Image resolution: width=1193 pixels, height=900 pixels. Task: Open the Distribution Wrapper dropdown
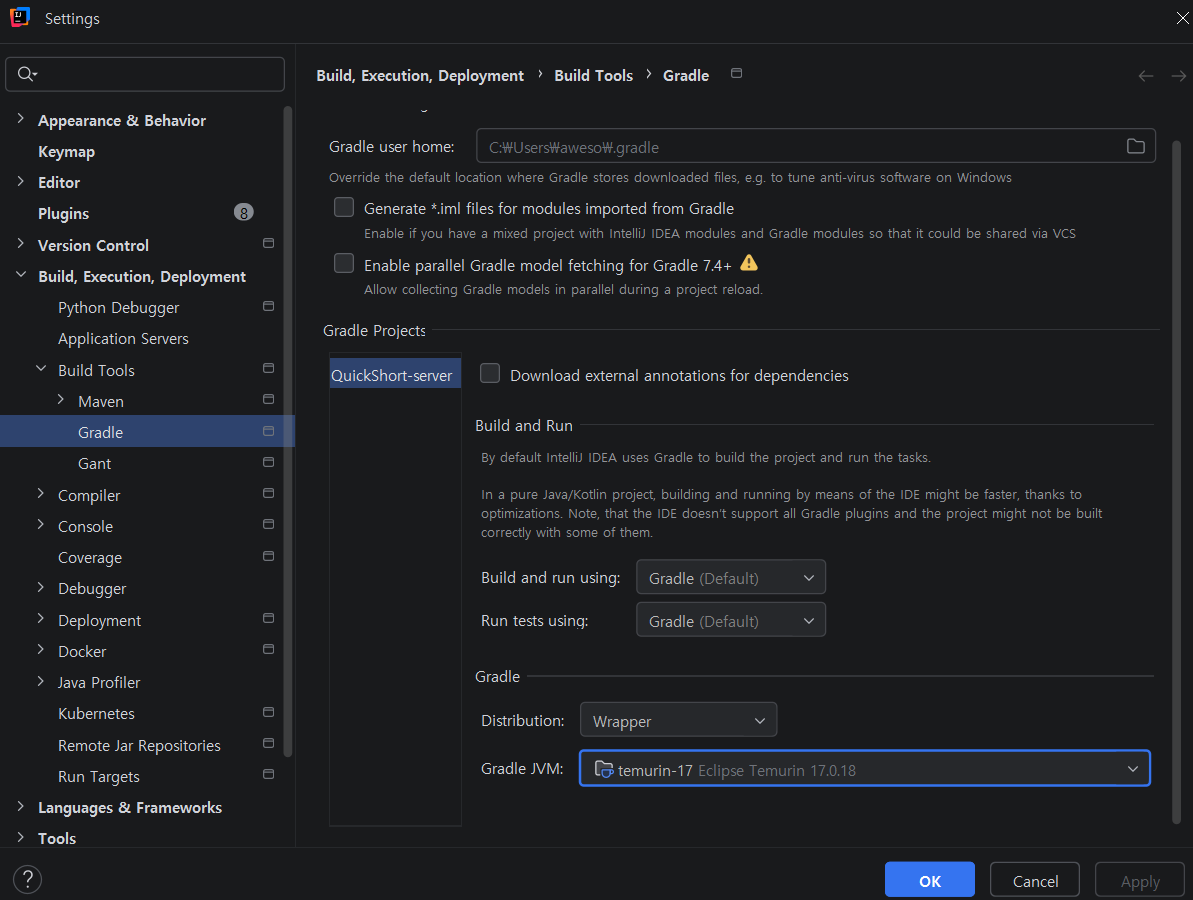click(x=678, y=720)
